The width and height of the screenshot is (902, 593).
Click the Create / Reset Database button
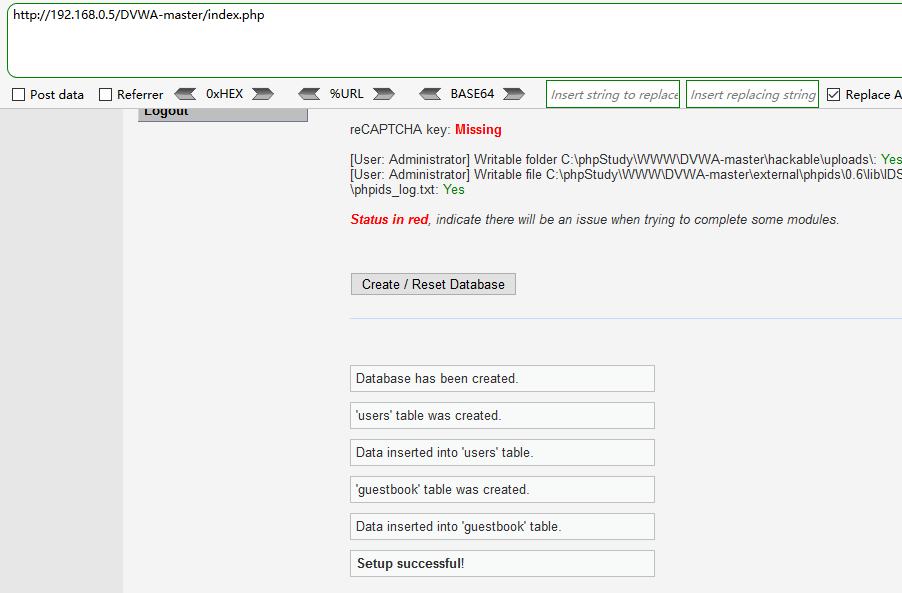[x=433, y=284]
